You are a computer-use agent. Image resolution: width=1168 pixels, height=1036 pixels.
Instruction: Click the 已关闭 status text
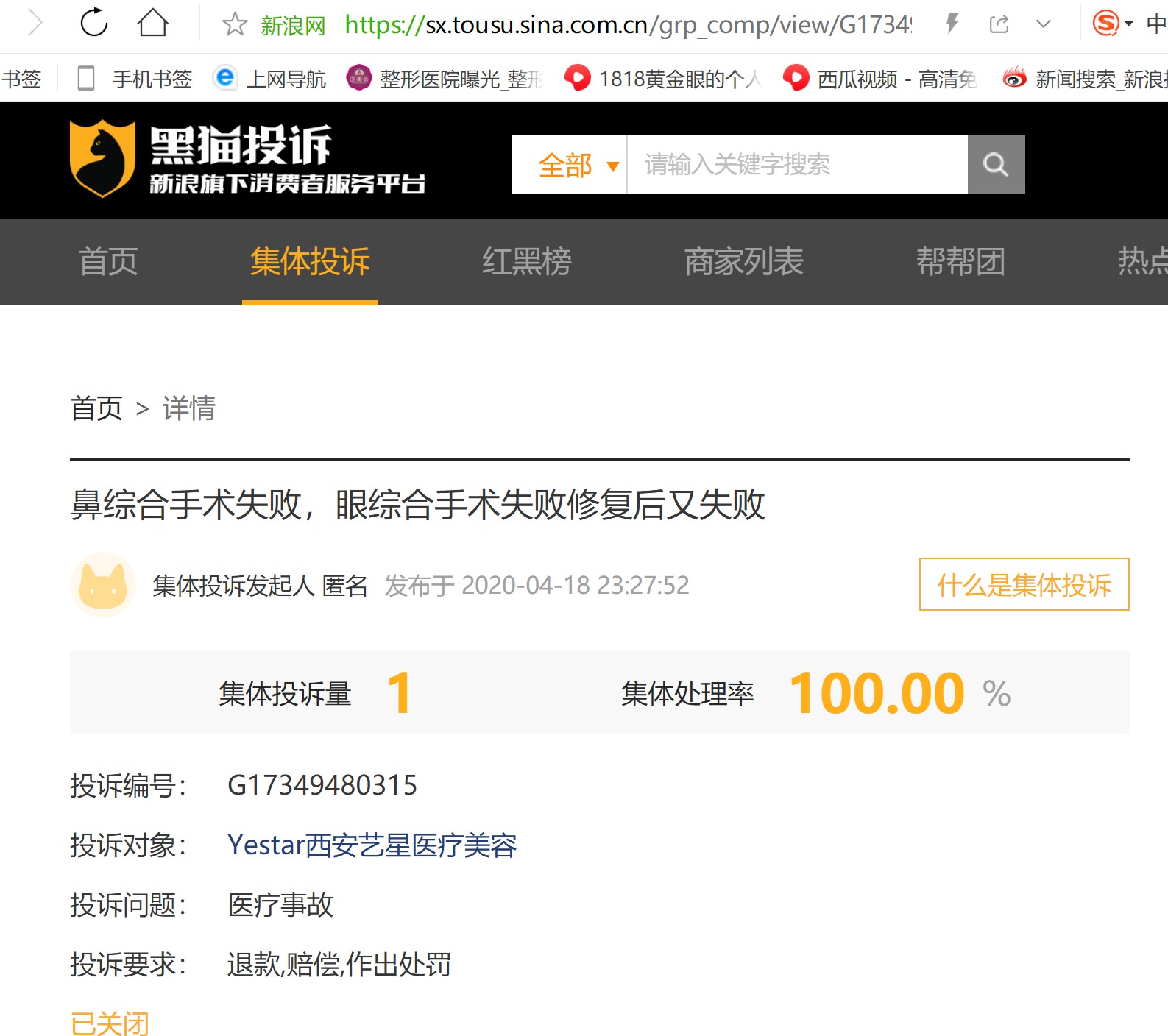110,1023
